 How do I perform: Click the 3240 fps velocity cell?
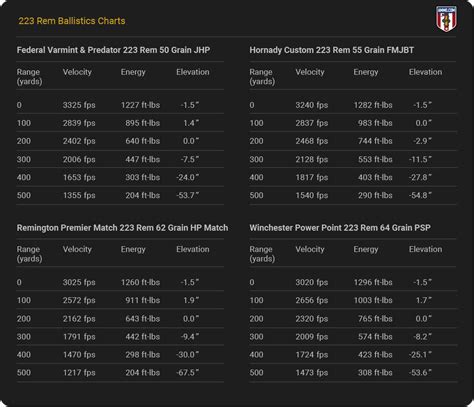click(312, 105)
